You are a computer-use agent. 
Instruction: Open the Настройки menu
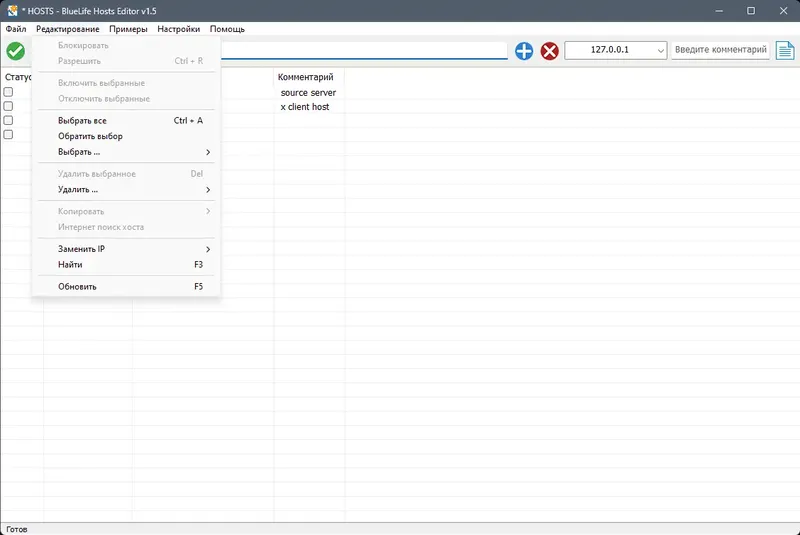pyautogui.click(x=179, y=29)
